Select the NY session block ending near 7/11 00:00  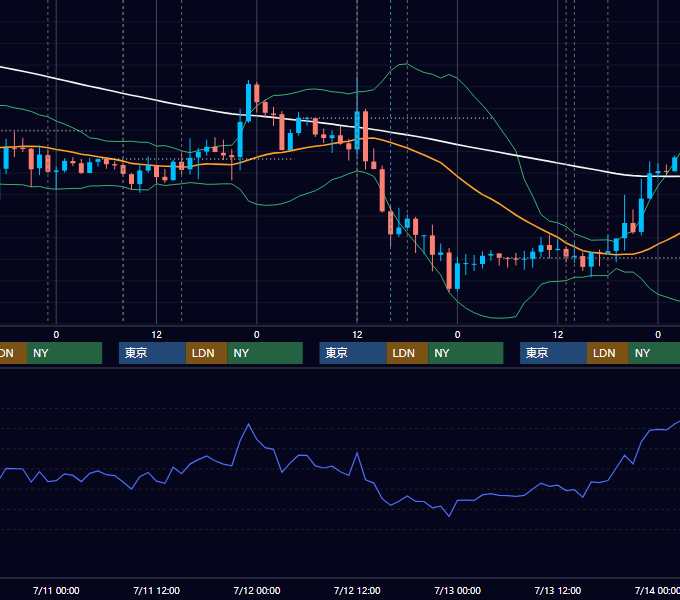[64, 353]
